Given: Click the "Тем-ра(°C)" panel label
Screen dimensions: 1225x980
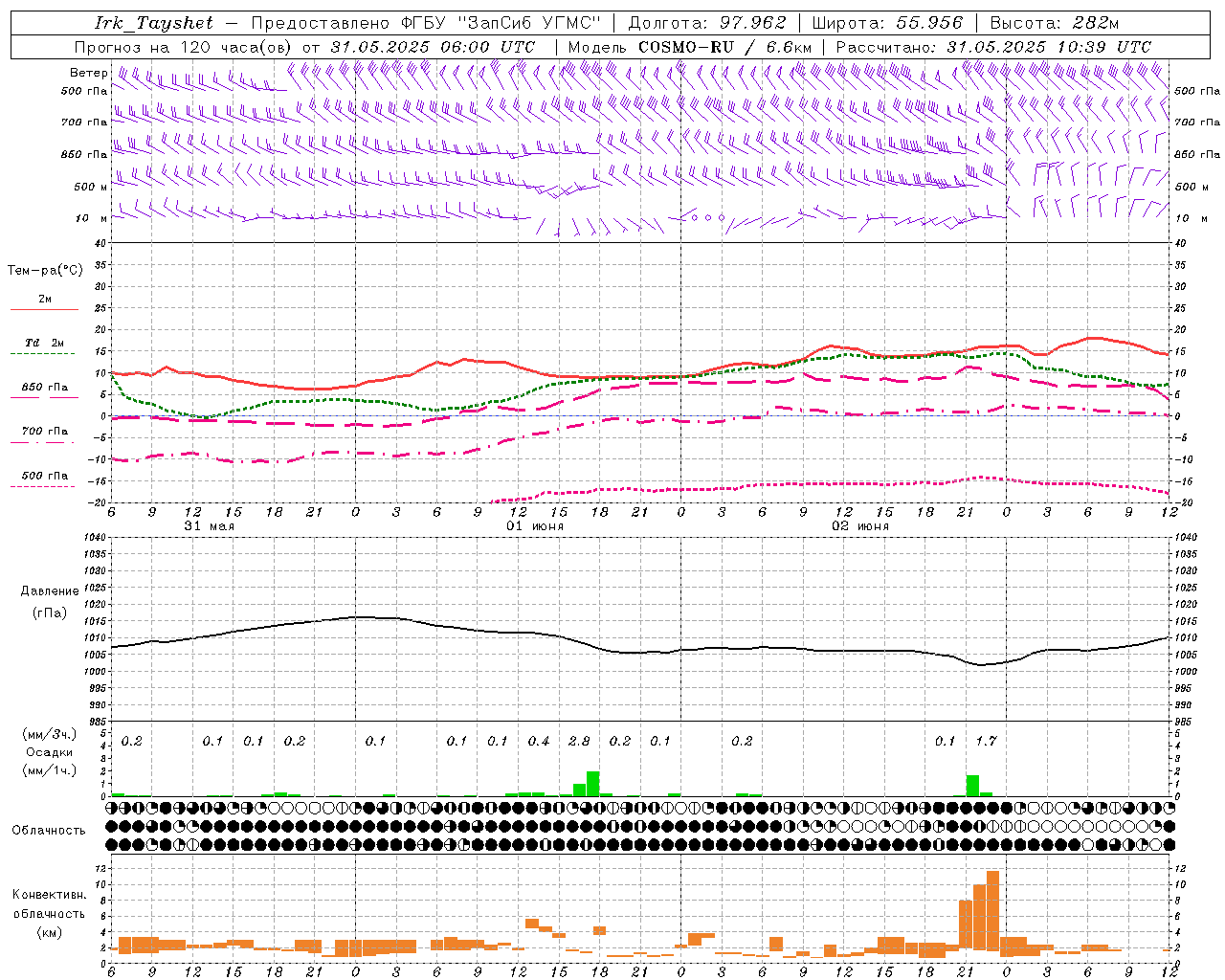Looking at the screenshot, I should 45,271.
